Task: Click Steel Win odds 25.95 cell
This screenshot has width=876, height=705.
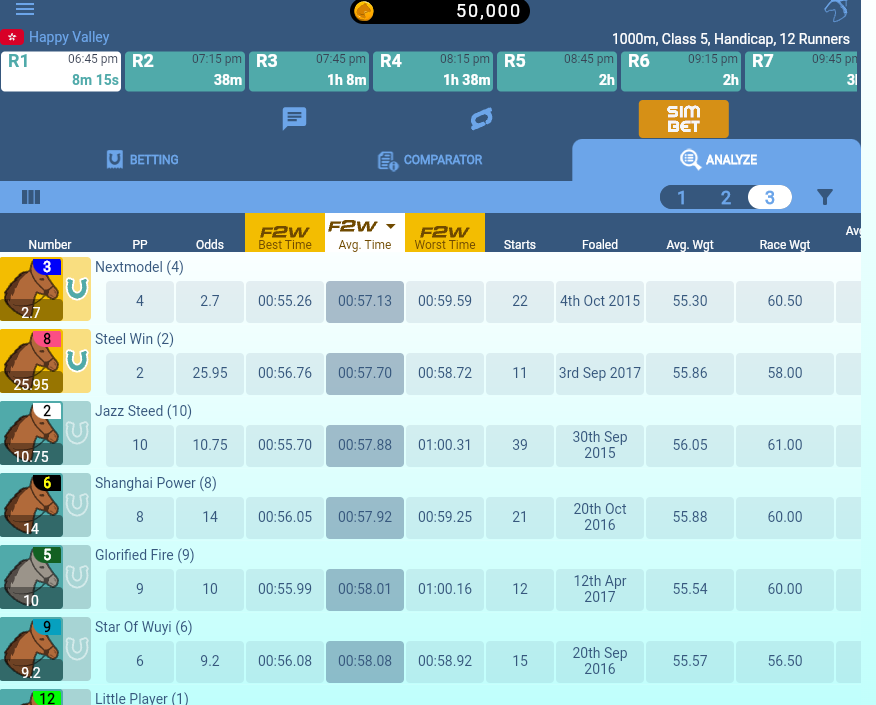Action: (x=210, y=374)
